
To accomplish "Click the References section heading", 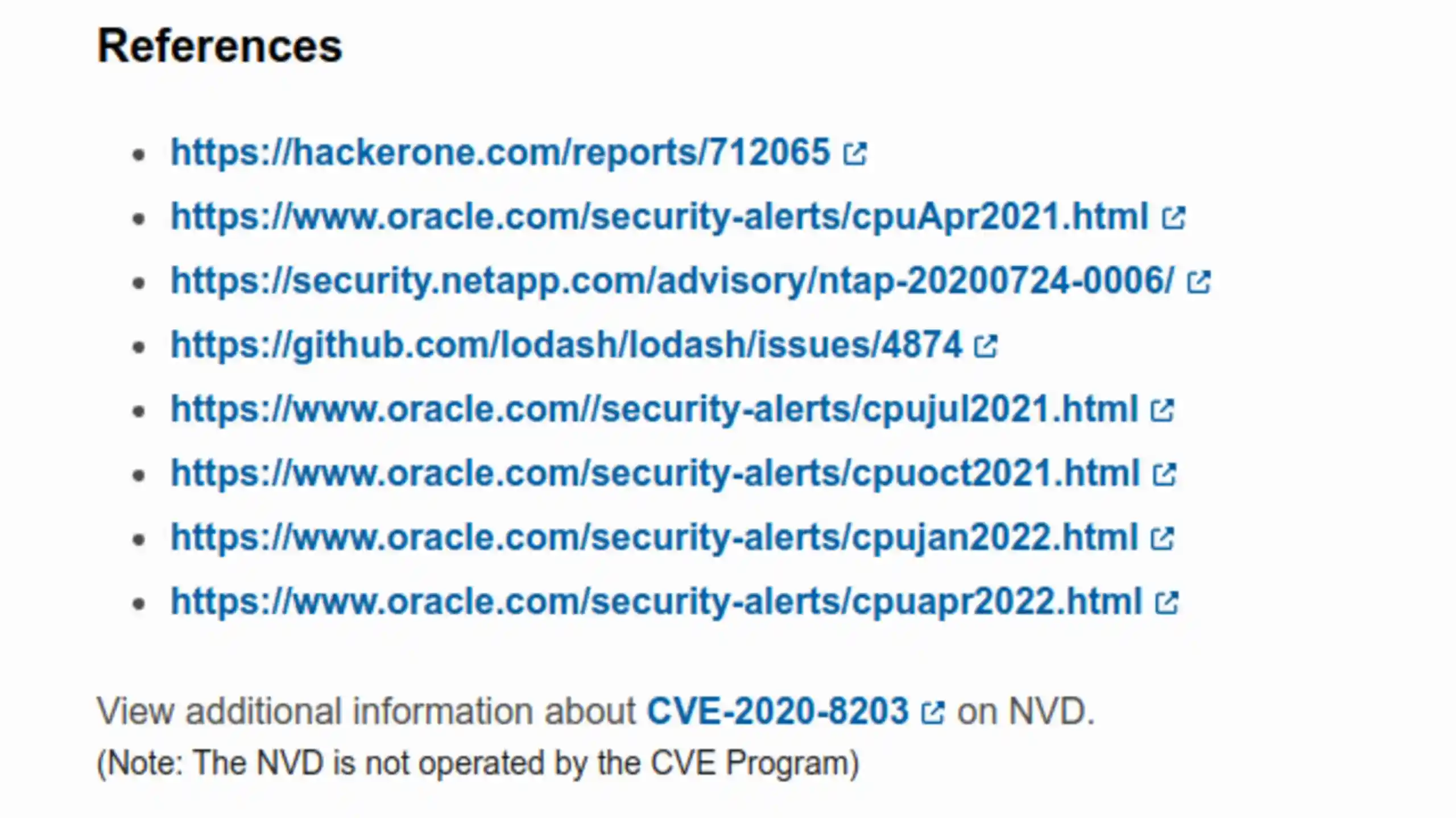I will pyautogui.click(x=220, y=46).
